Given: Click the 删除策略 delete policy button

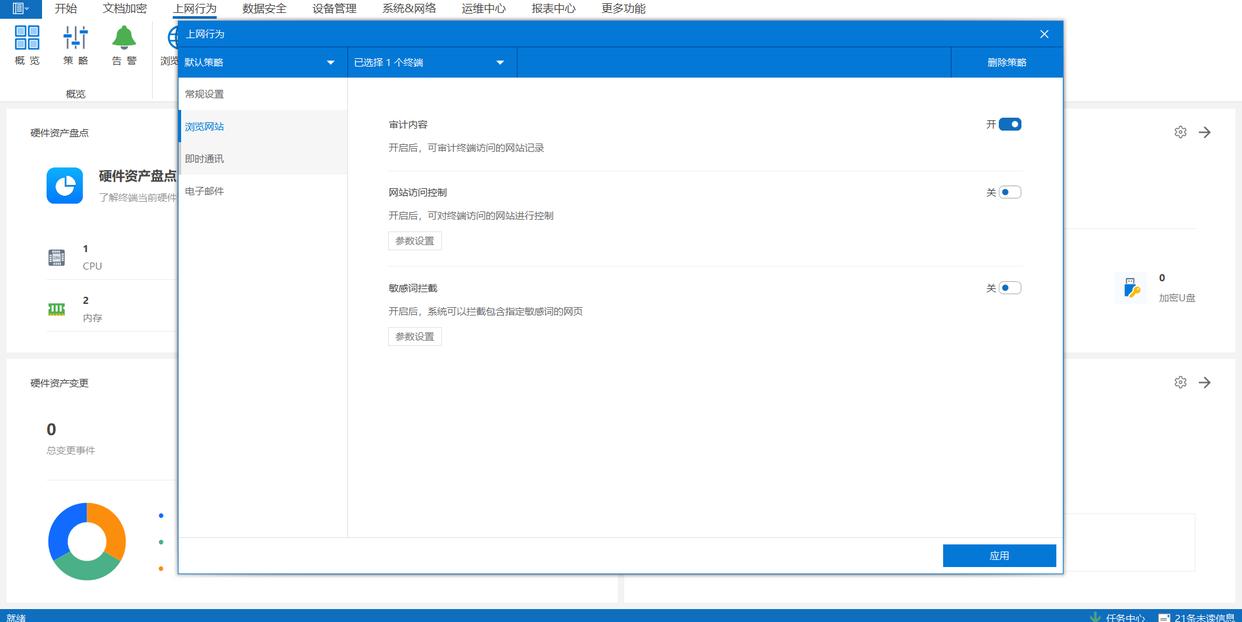Looking at the screenshot, I should pos(1006,63).
